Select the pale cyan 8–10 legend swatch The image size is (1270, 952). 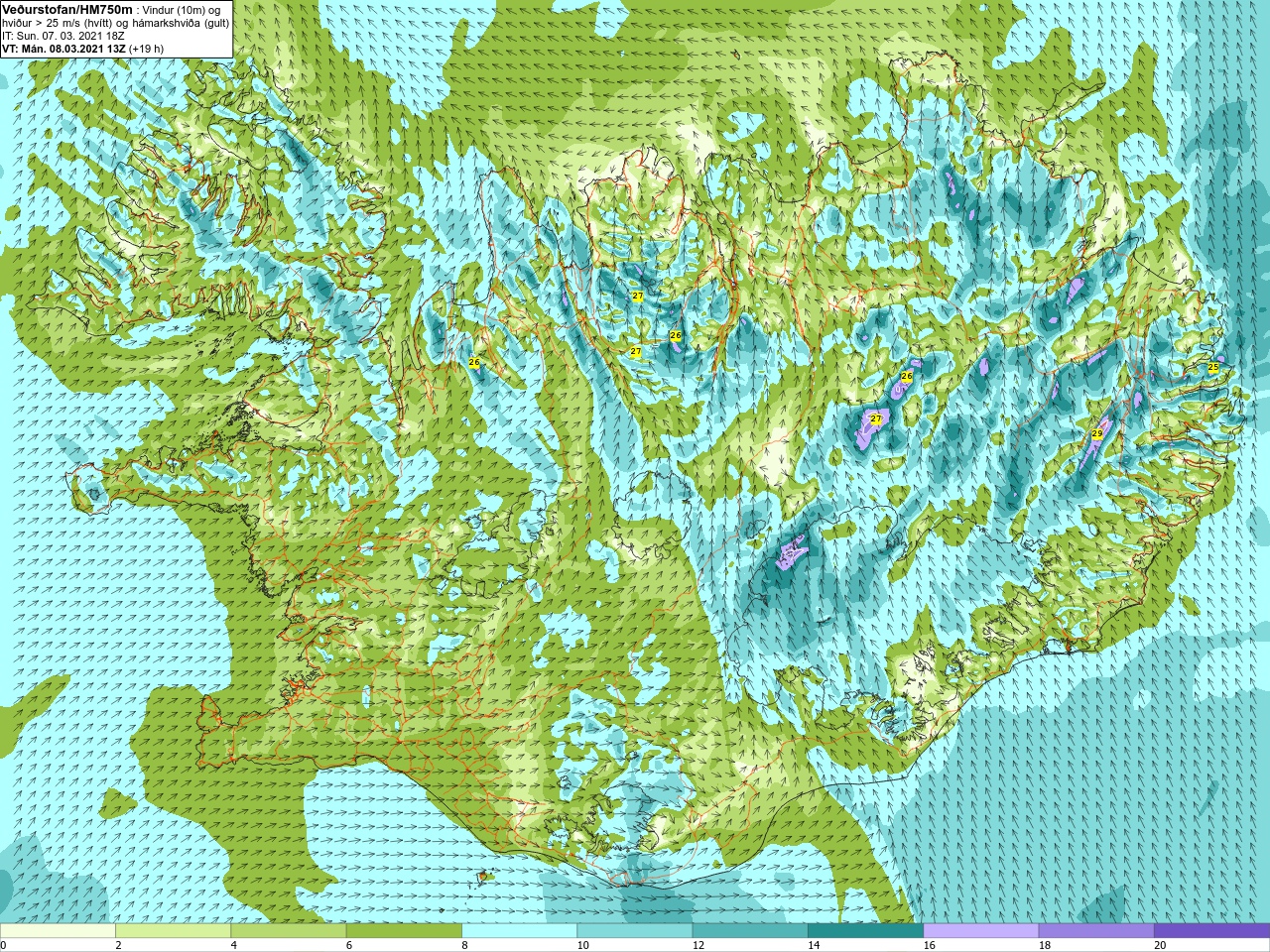click(x=519, y=931)
